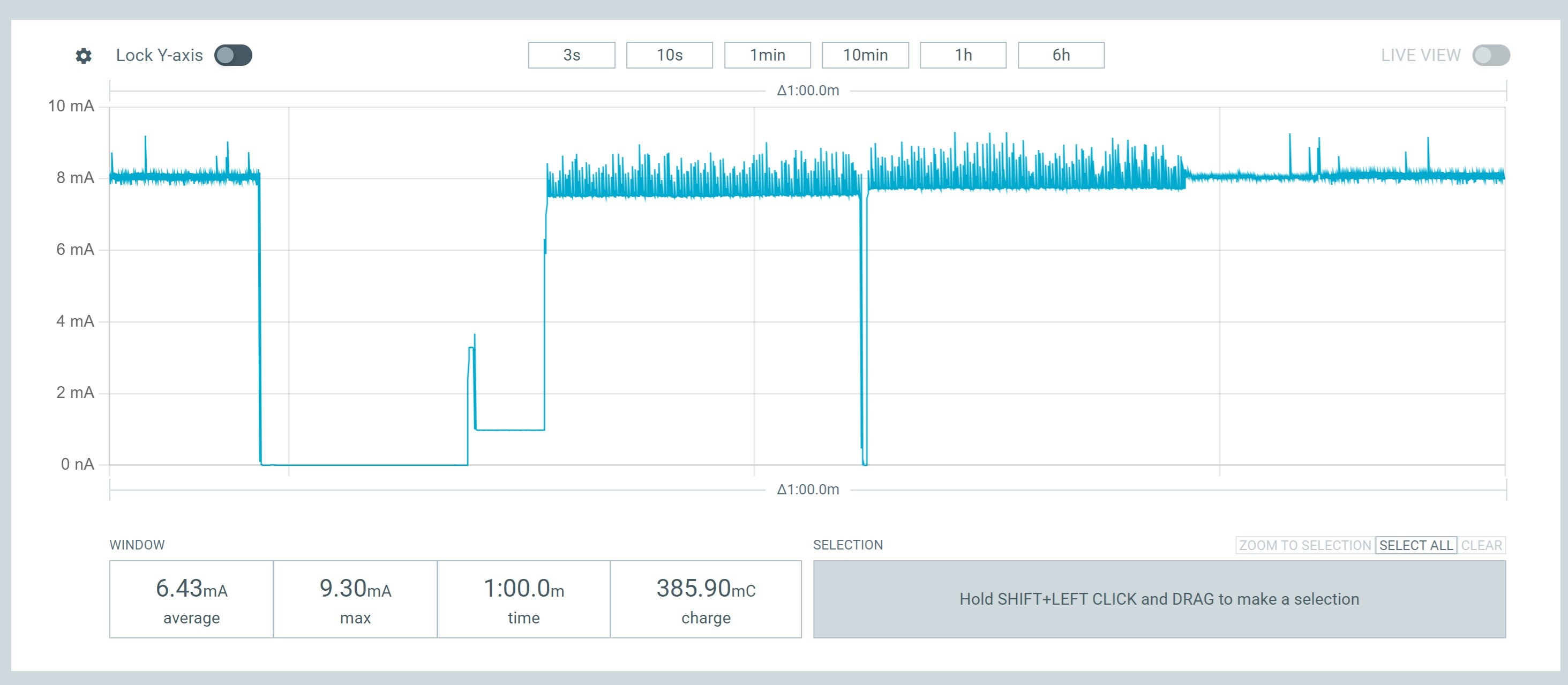Click the max 9.30mA box
Screen dimensions: 1568x685
(355, 599)
